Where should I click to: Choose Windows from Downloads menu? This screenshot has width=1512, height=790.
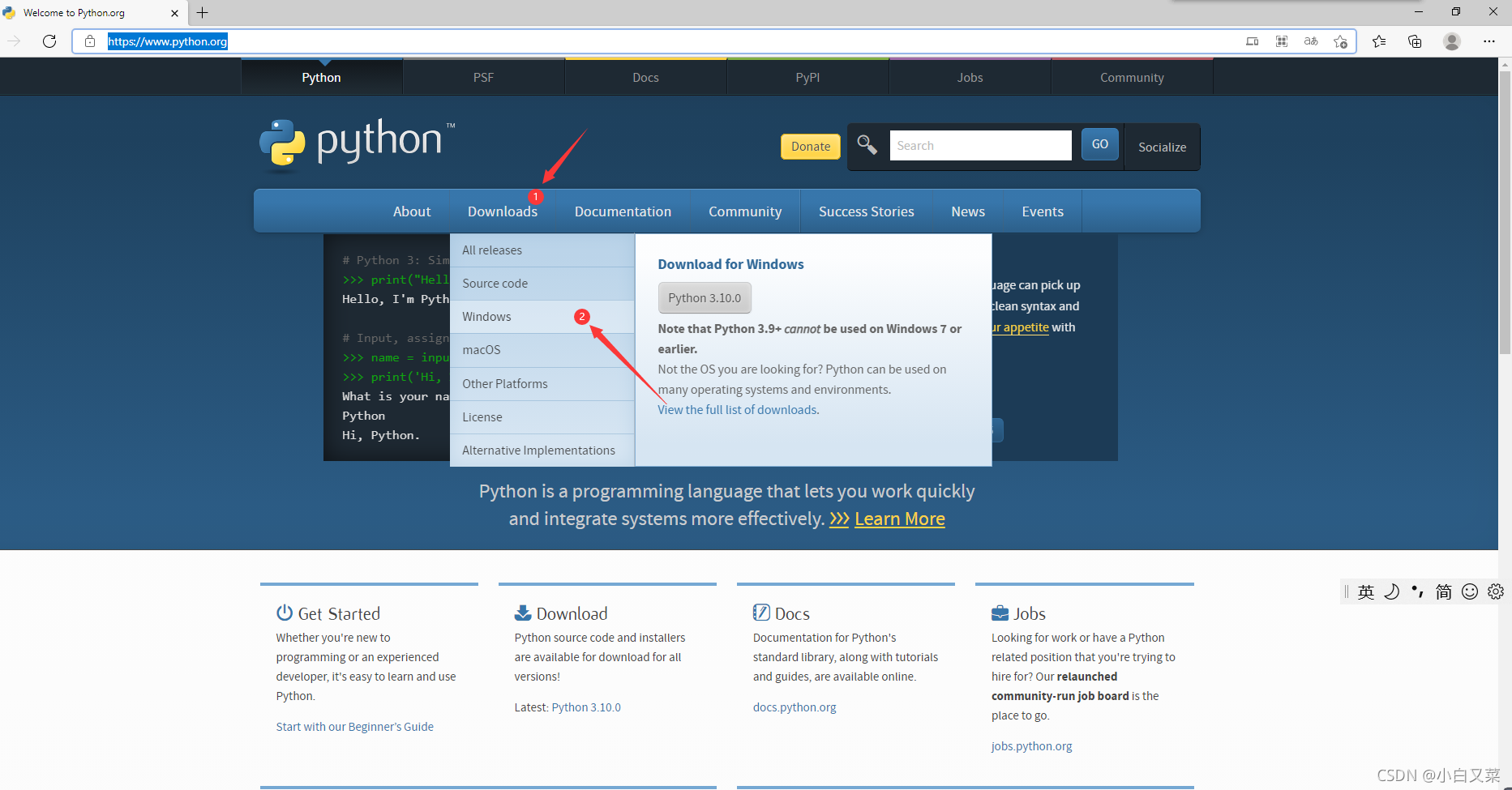[542, 317]
